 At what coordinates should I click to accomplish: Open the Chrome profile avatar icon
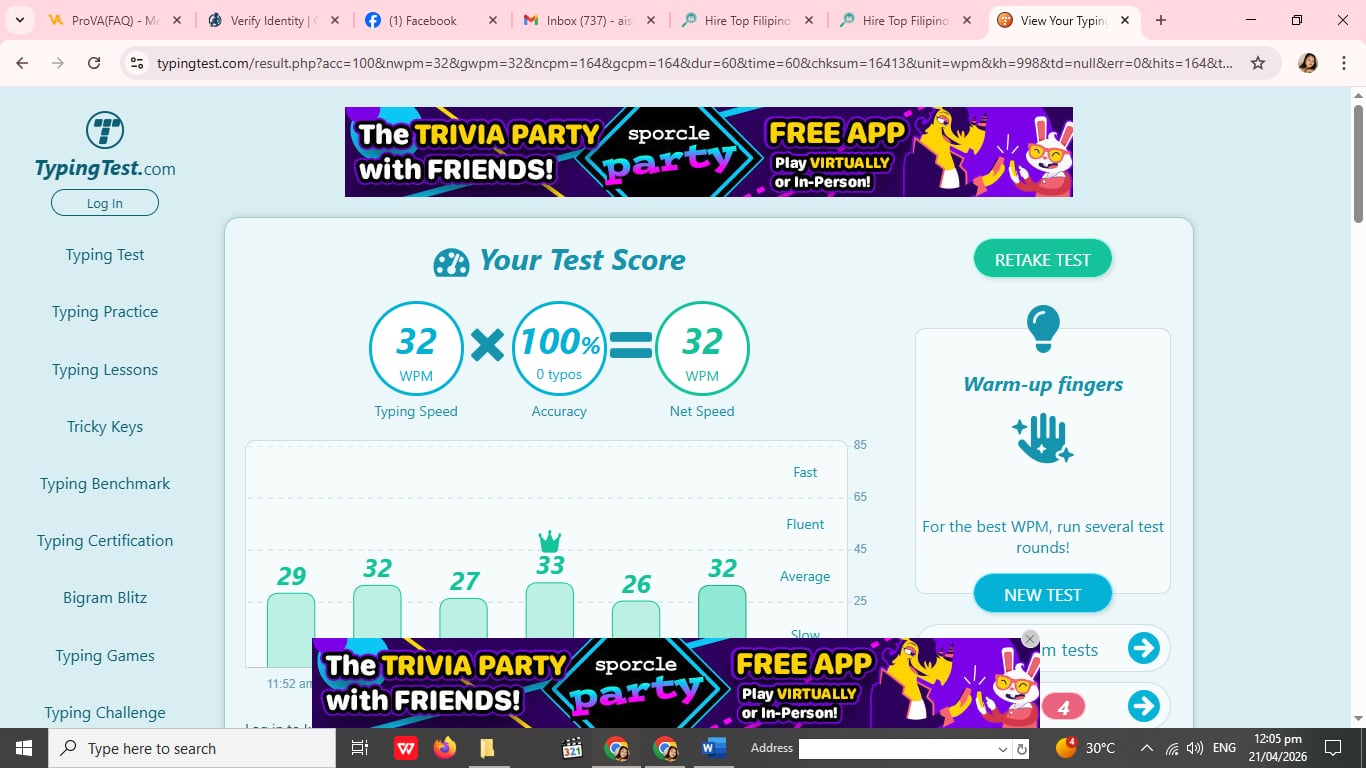point(1308,63)
